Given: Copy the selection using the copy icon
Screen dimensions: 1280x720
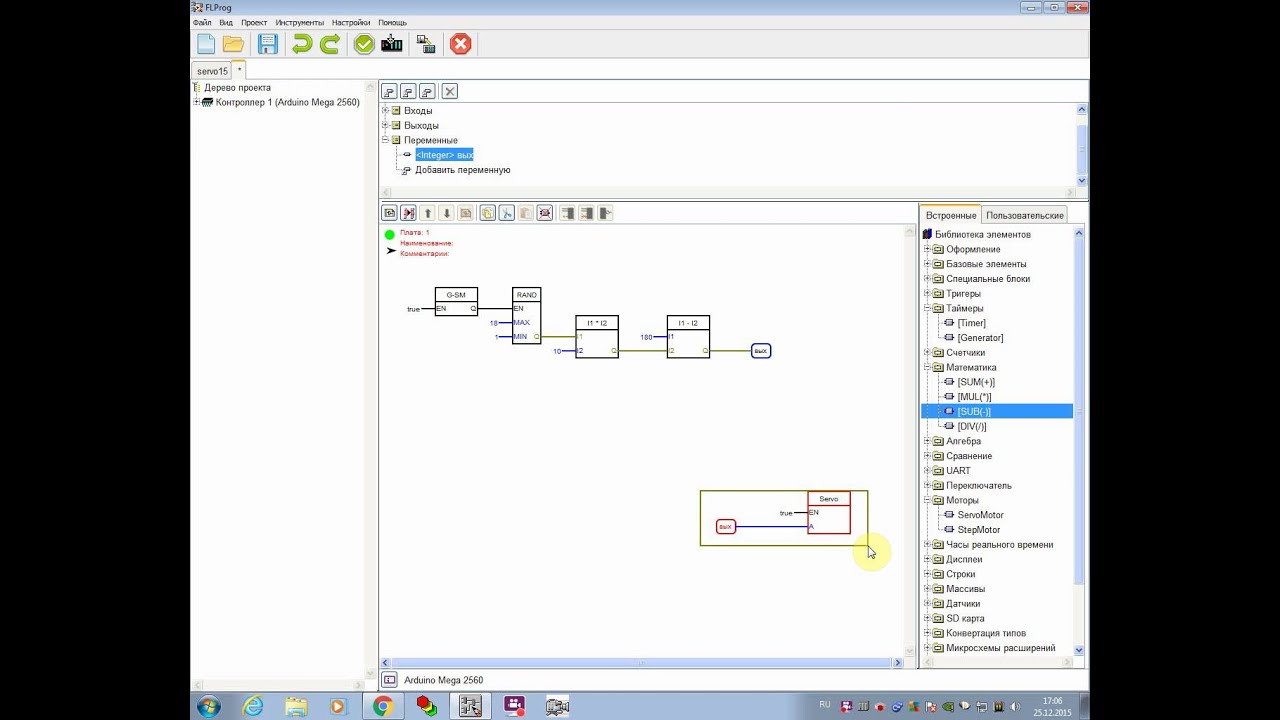Looking at the screenshot, I should pos(487,213).
